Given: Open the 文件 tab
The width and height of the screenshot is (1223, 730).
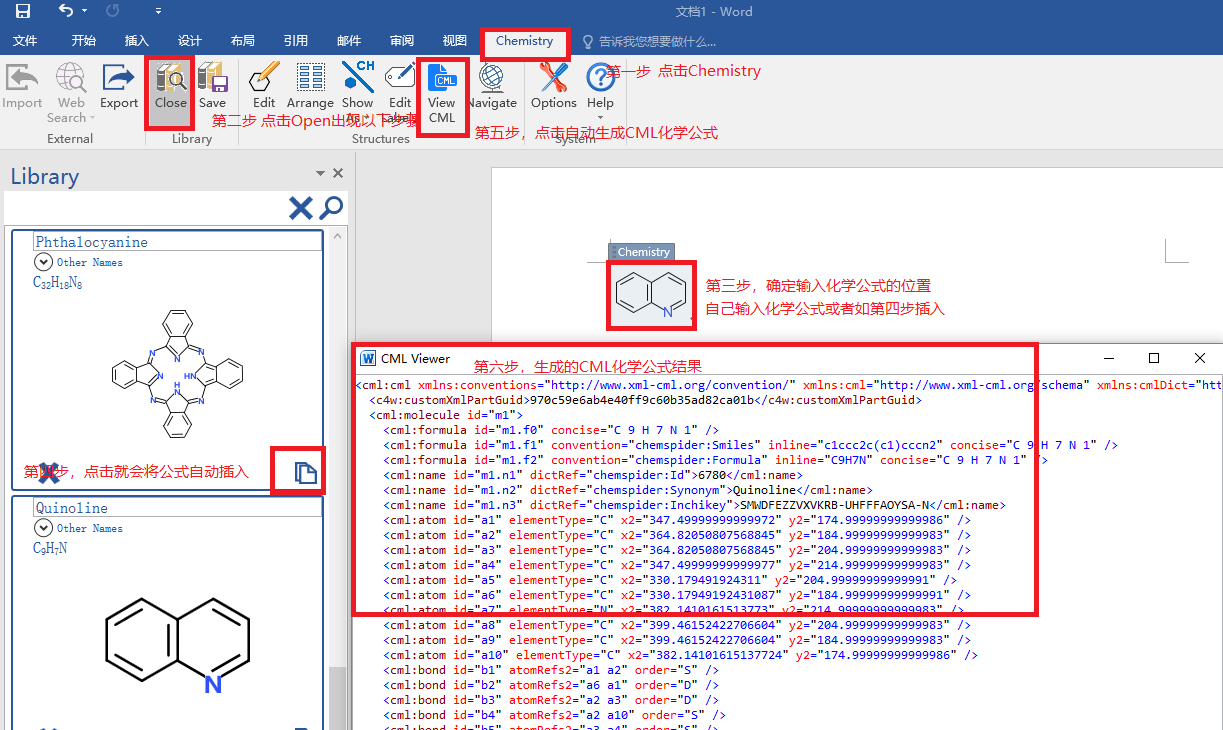Looking at the screenshot, I should [x=25, y=41].
